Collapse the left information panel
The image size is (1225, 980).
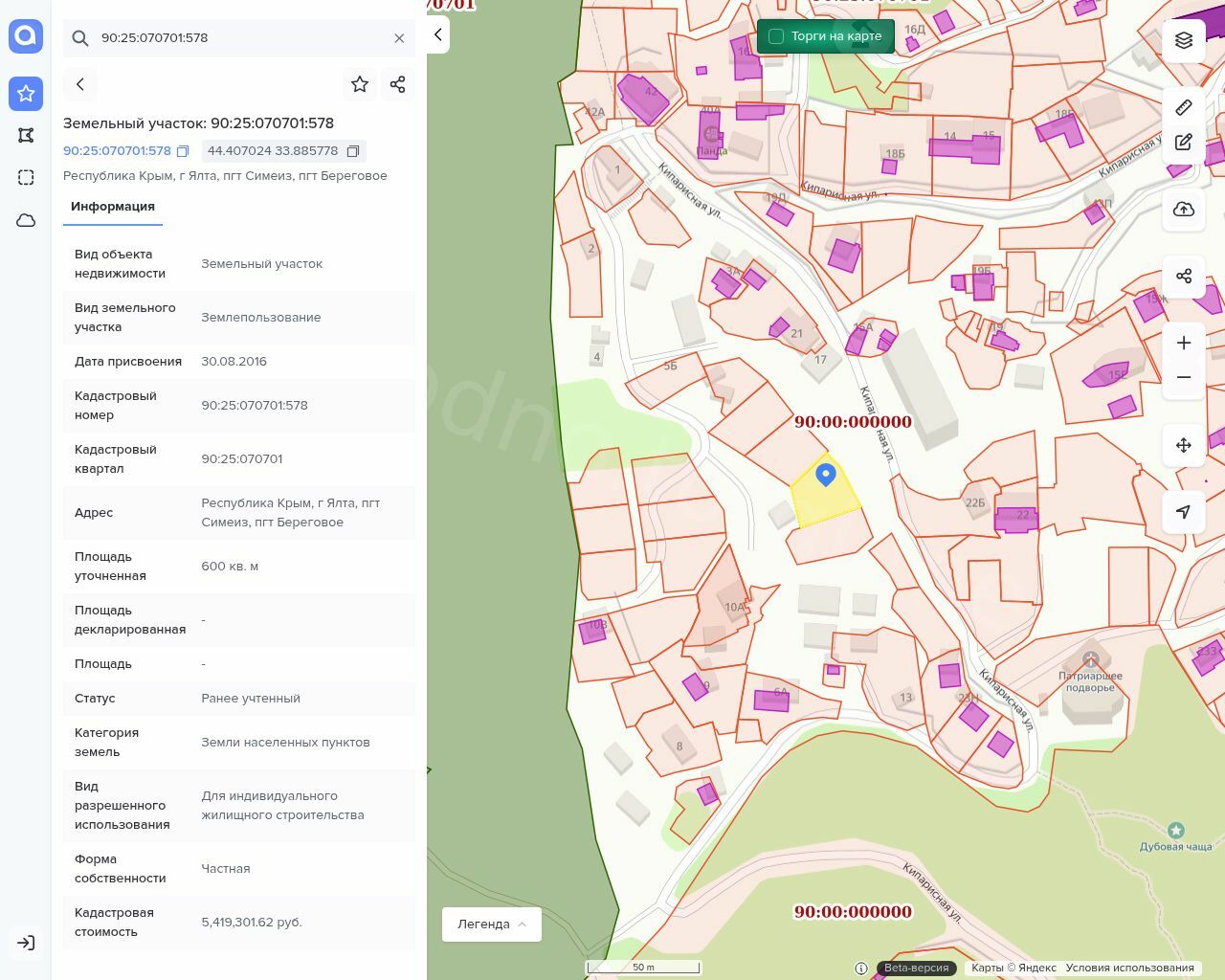click(x=438, y=35)
